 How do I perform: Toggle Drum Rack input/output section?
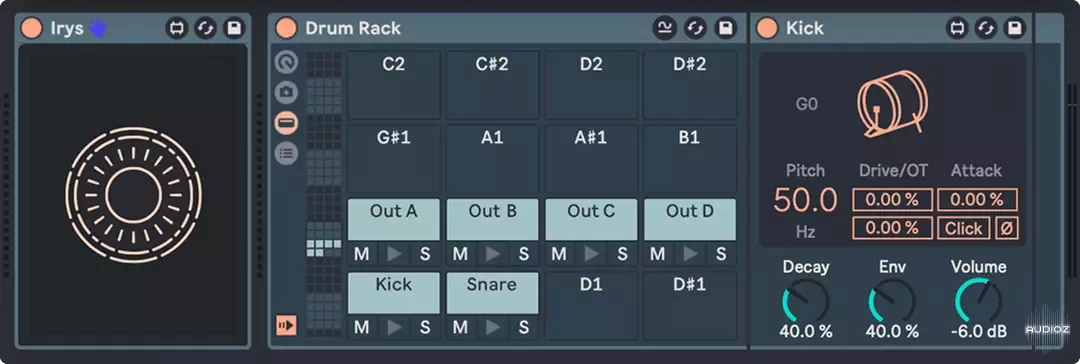click(x=286, y=325)
